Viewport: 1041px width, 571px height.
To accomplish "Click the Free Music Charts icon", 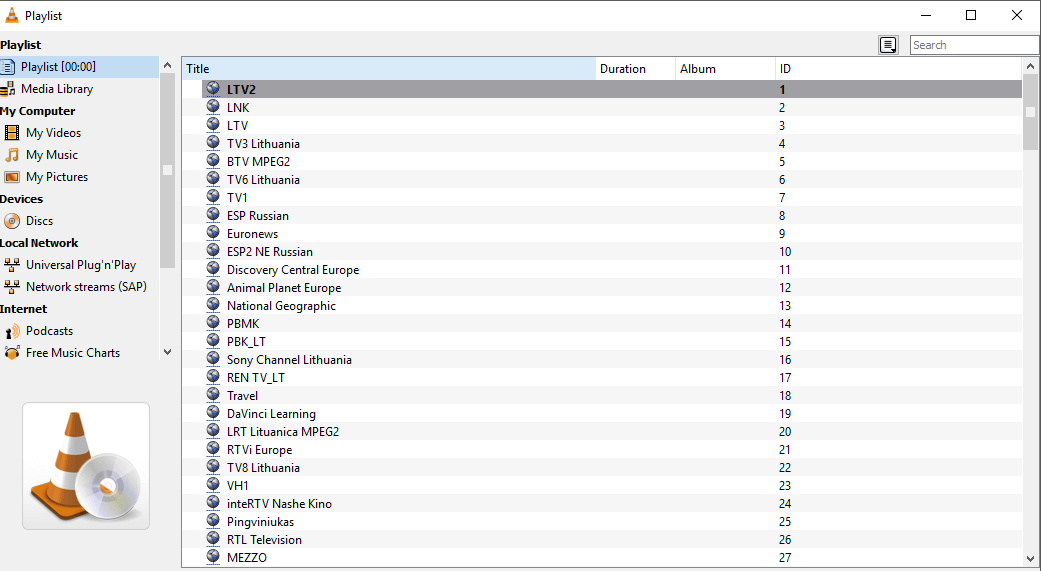I will pos(12,353).
